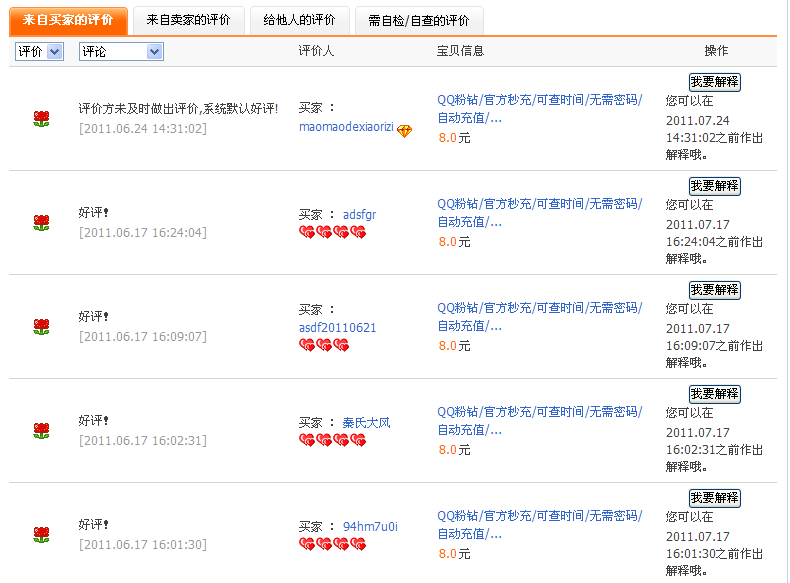The width and height of the screenshot is (790, 583).
Task: Click the heart rating icons under asdf20110621
Action: point(324,345)
